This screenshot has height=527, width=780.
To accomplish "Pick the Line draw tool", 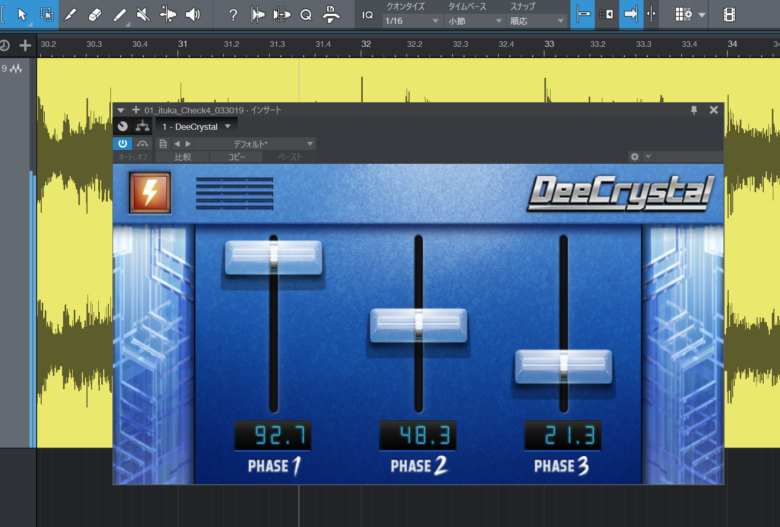I will point(119,15).
